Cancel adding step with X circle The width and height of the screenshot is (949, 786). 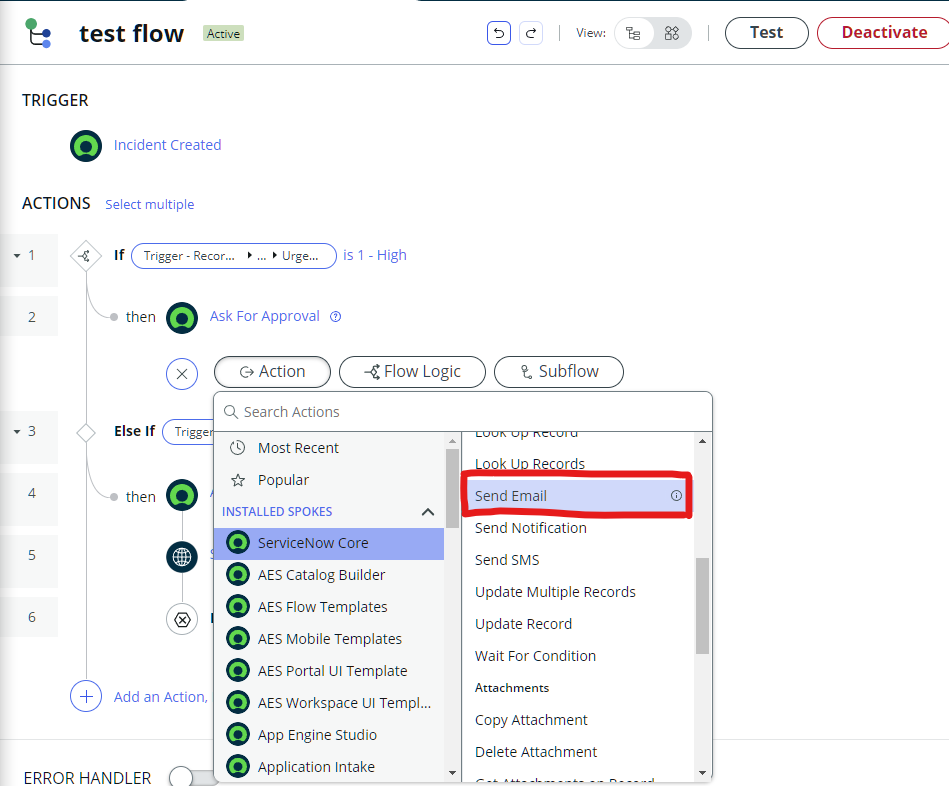tap(182, 374)
